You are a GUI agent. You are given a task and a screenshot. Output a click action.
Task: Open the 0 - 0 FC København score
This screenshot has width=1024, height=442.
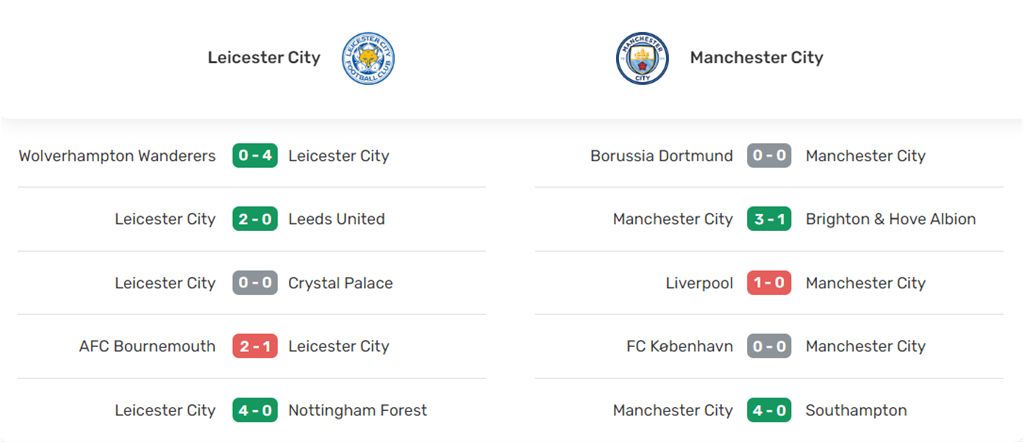pyautogui.click(x=769, y=346)
